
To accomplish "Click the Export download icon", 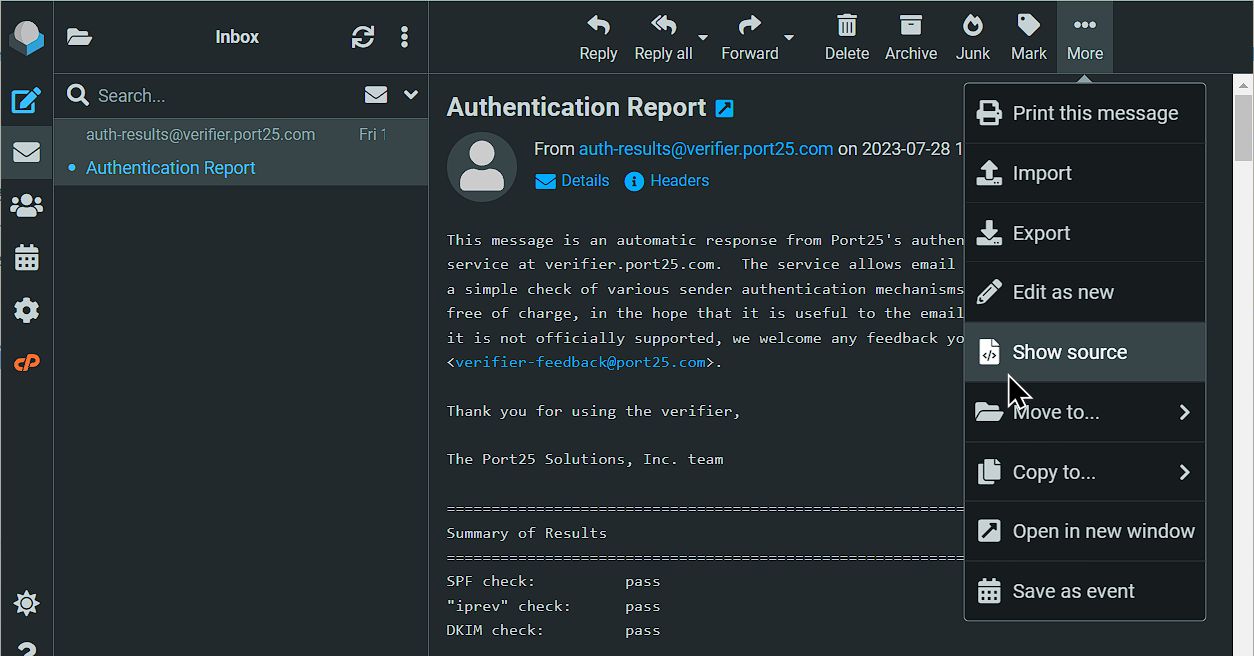I will click(x=989, y=233).
